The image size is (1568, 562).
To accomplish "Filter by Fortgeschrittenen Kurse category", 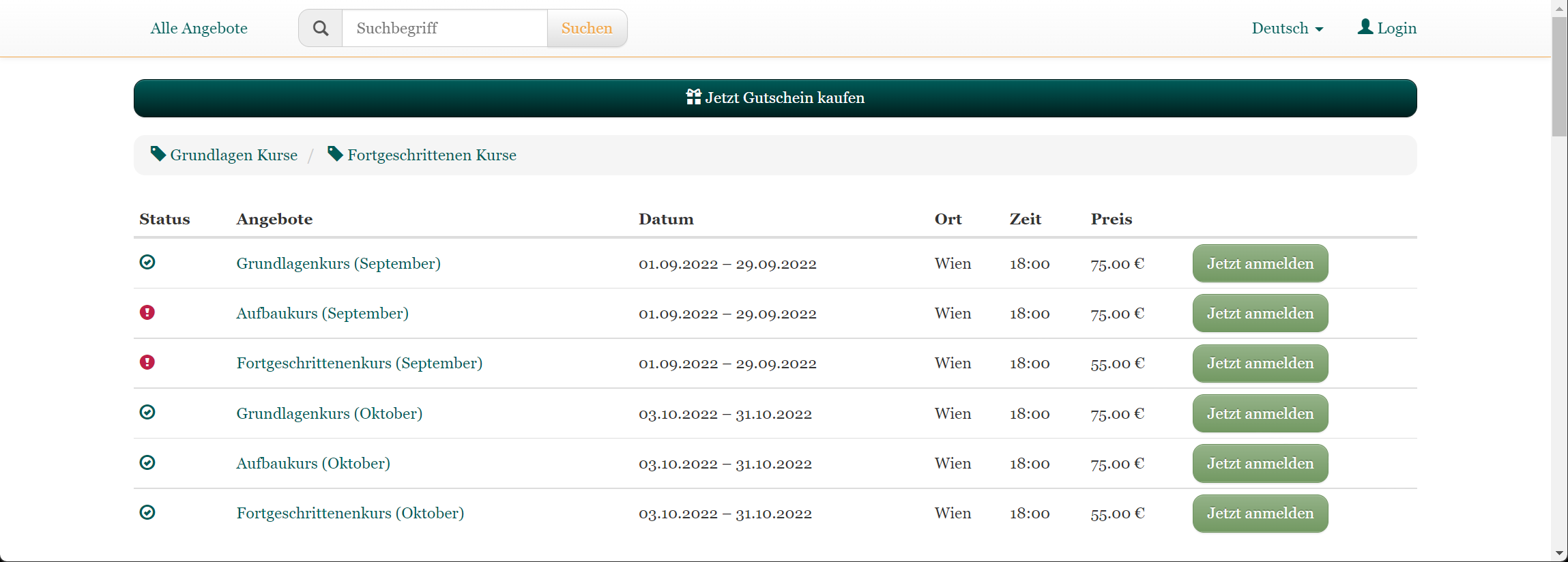I will [431, 155].
